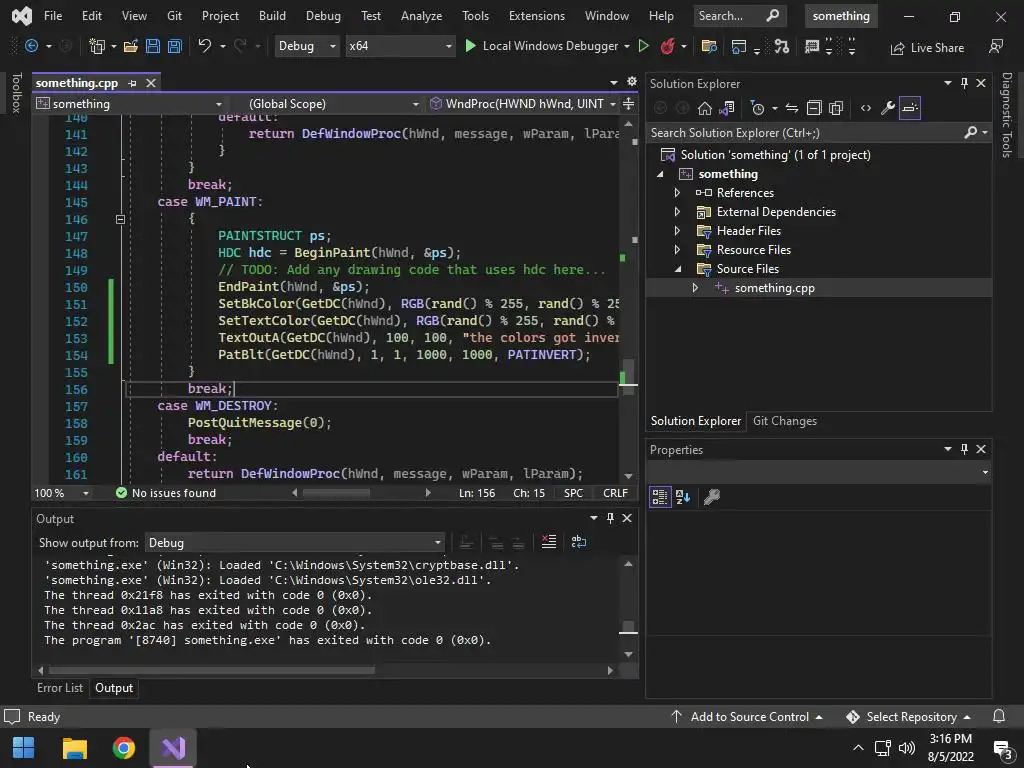Click the Hot Reload flame icon
This screenshot has height=768, width=1024.
click(x=667, y=46)
